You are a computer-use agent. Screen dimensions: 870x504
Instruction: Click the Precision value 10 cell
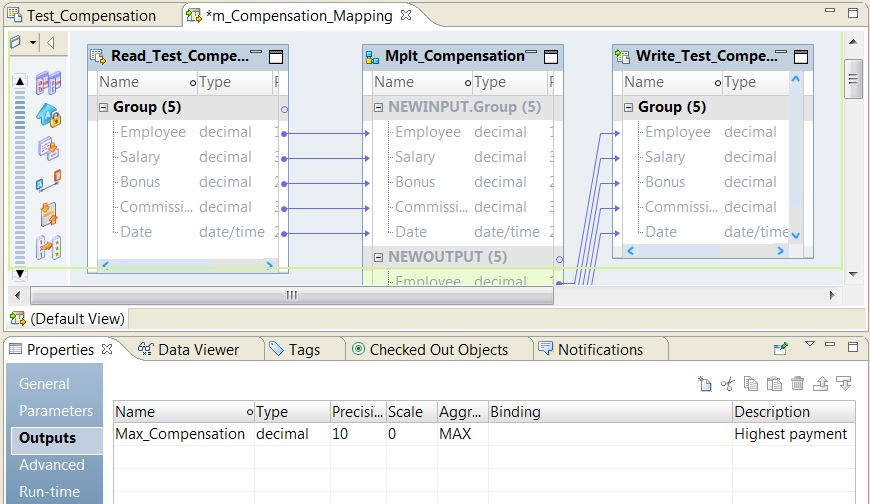point(358,434)
